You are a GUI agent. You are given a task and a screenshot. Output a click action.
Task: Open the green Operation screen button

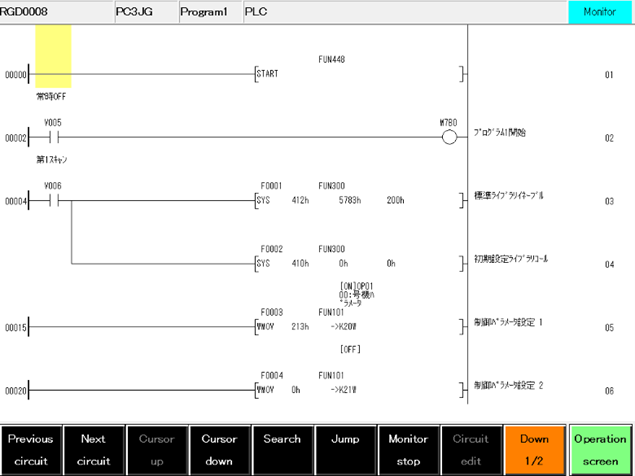pos(600,450)
